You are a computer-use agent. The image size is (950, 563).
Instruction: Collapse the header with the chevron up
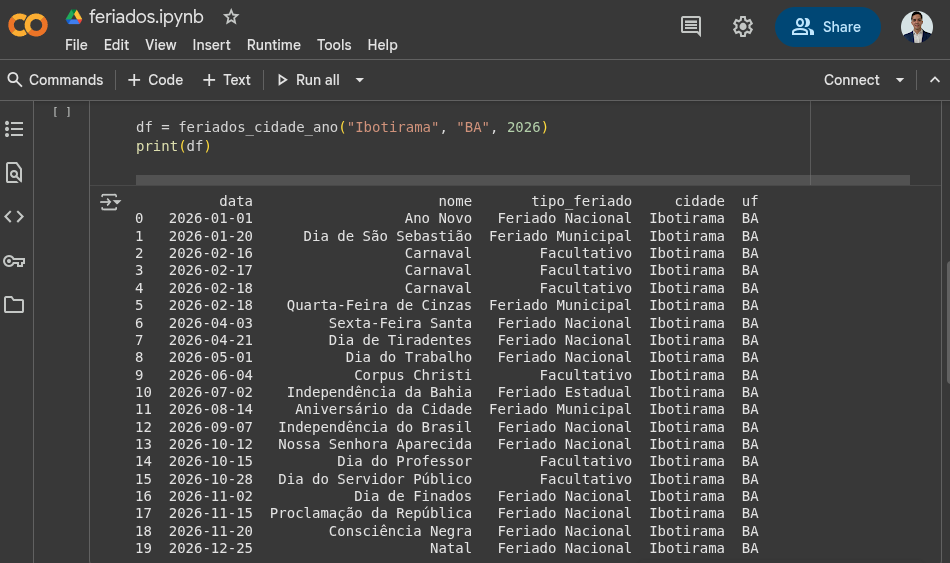(x=934, y=80)
